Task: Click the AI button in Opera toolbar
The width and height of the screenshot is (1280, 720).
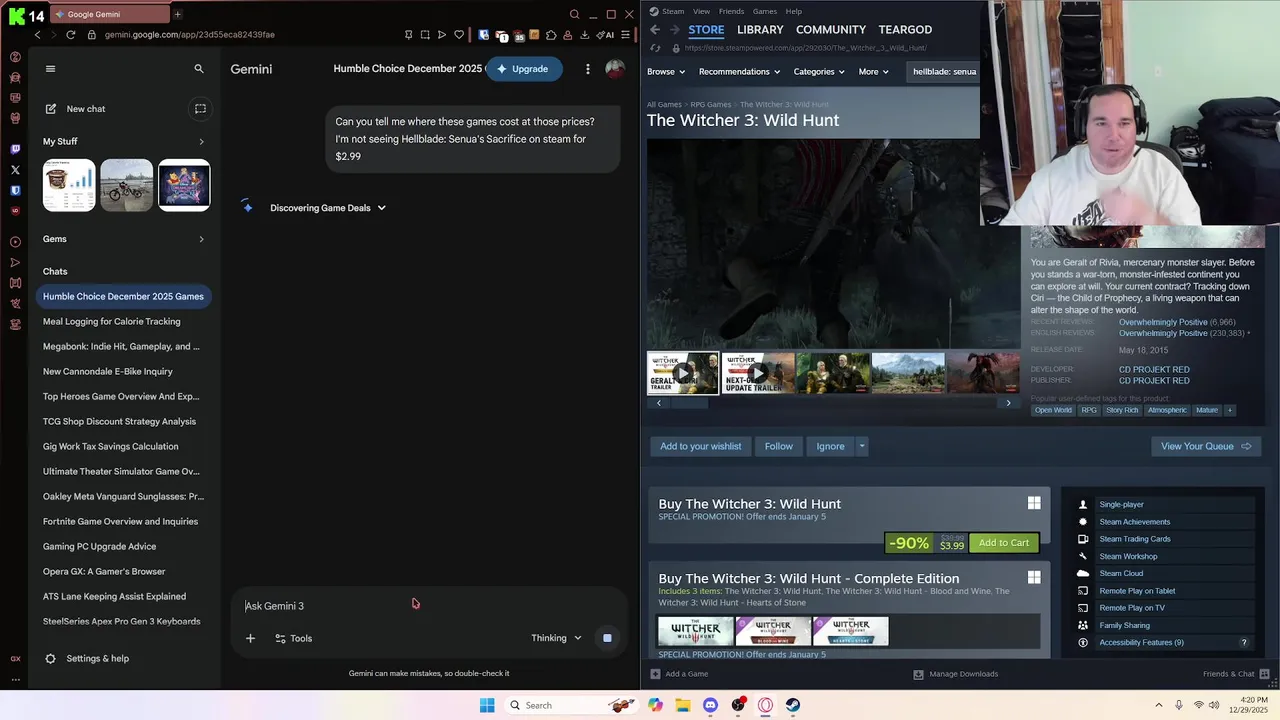Action: [606, 35]
